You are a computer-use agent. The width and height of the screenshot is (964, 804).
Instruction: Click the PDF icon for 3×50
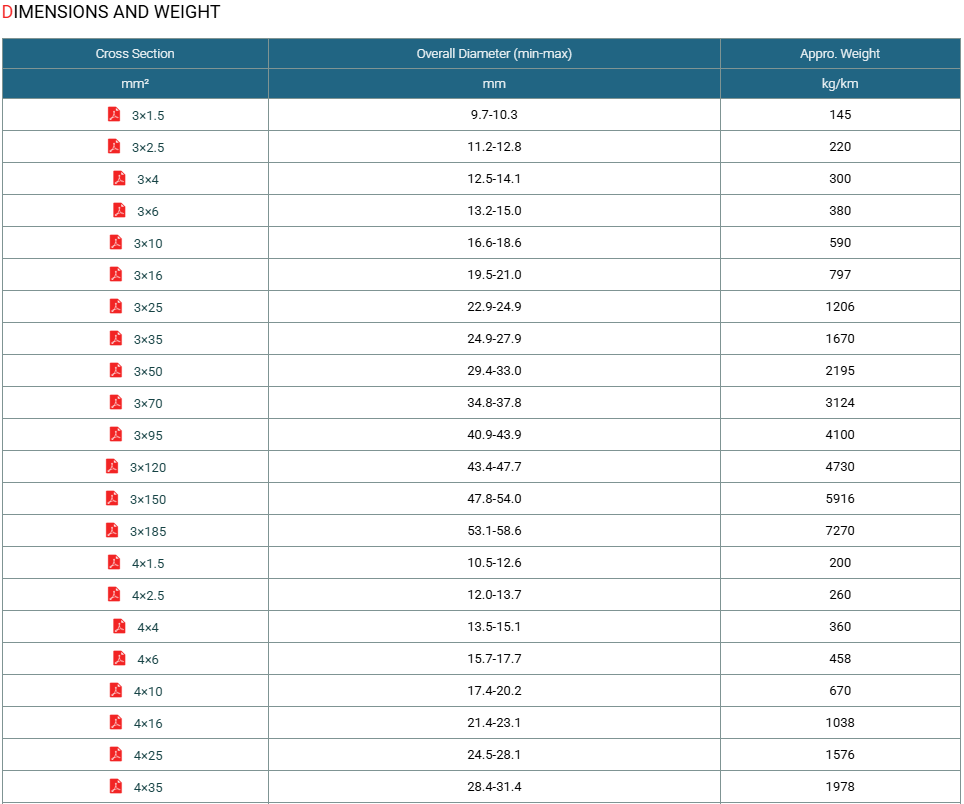point(116,370)
